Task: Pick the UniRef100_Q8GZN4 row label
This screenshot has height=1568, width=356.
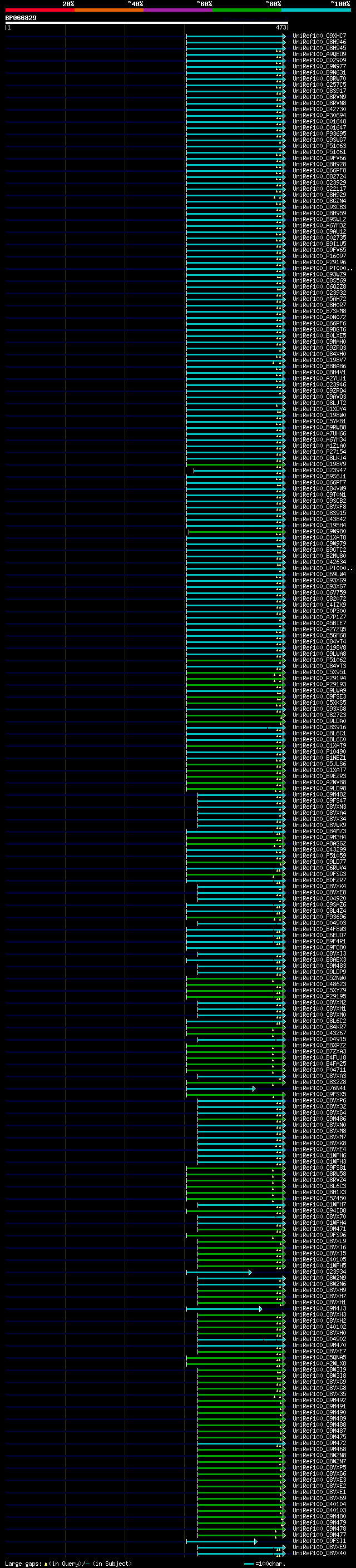Action: 319,201
